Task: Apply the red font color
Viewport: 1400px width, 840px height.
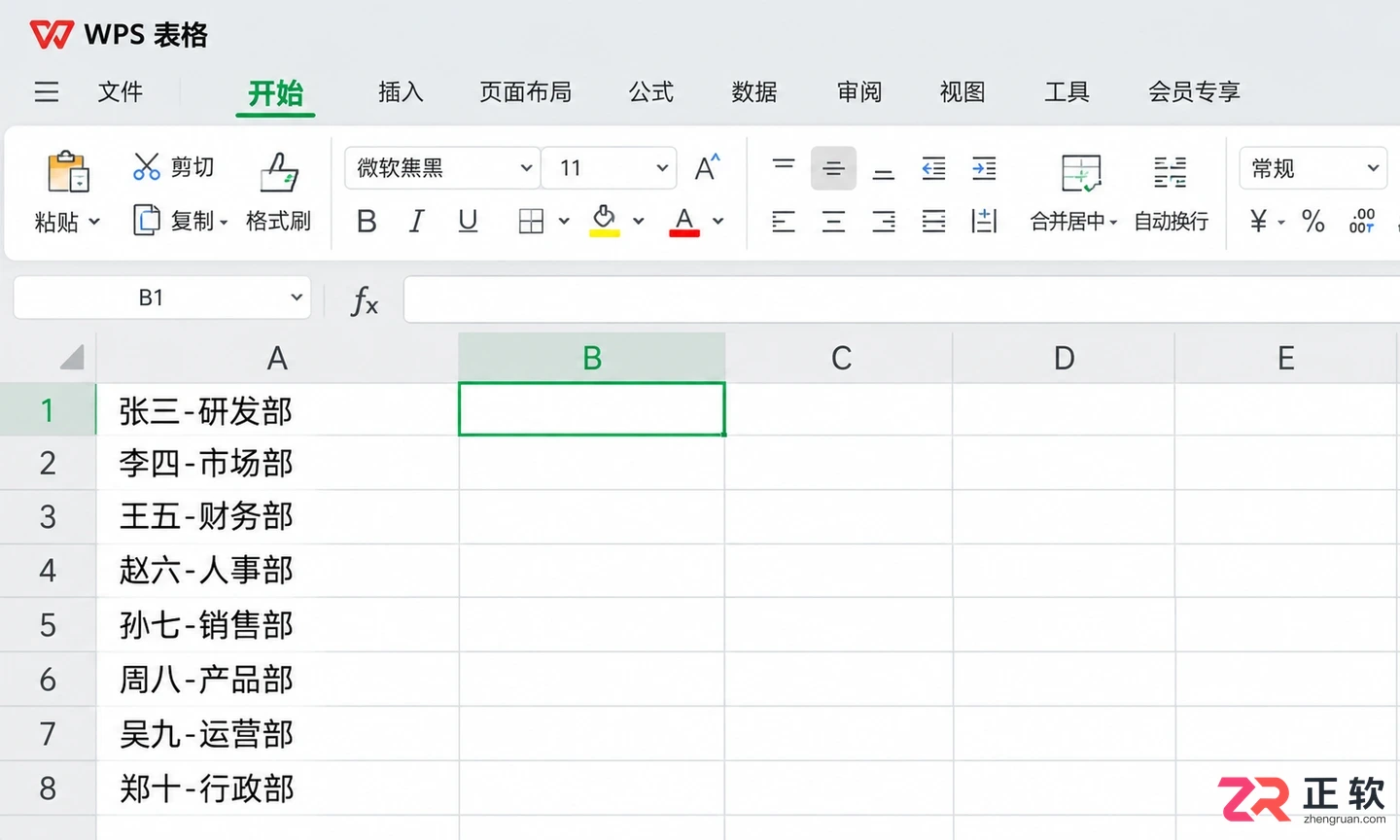Action: 684,221
